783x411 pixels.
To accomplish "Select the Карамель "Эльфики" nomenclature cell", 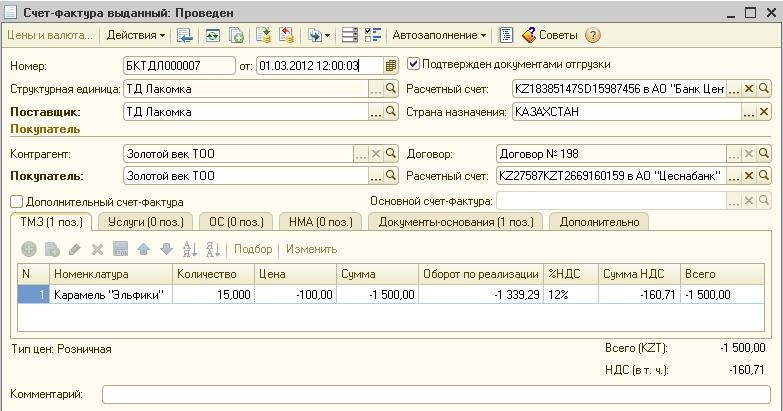I will click(110, 295).
